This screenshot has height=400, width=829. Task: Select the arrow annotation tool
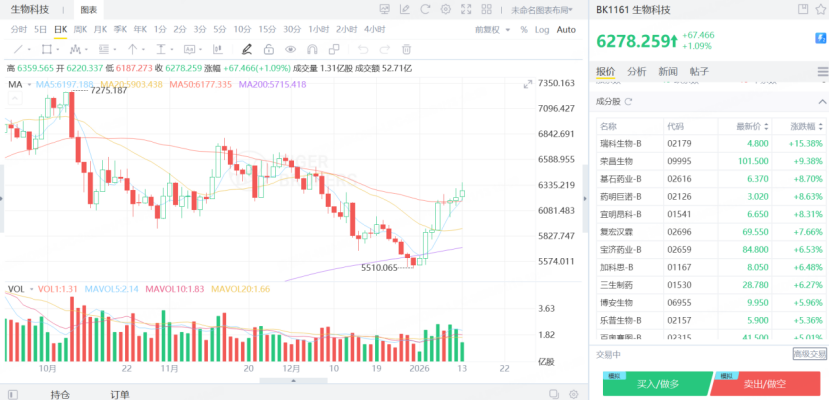pos(132,50)
